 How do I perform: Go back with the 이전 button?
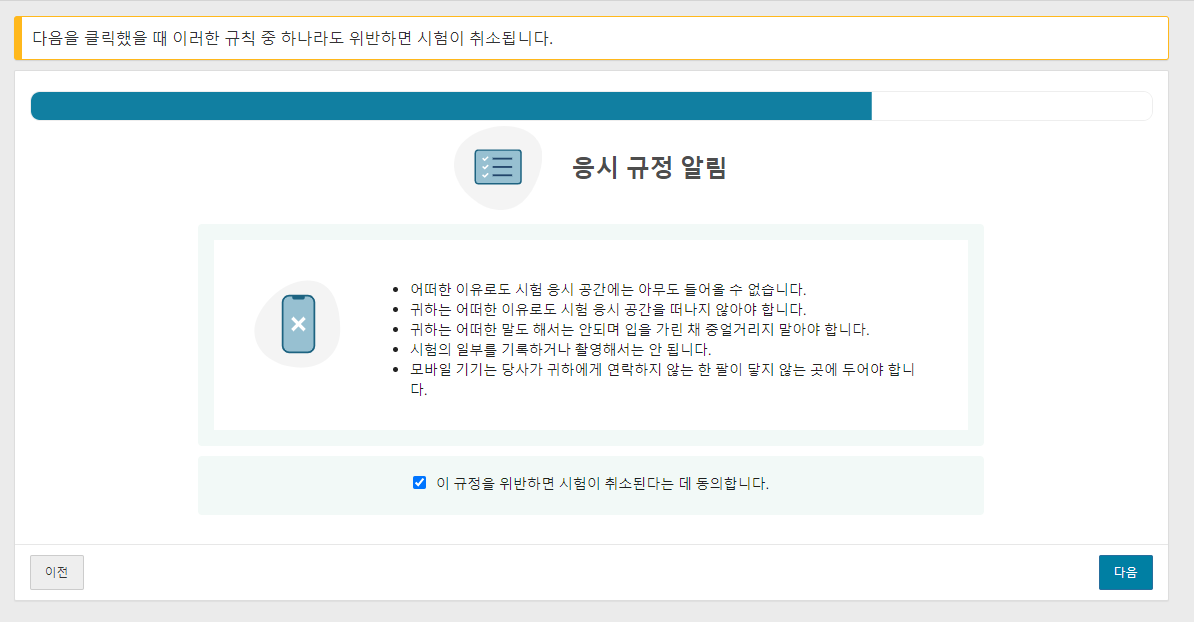point(57,572)
